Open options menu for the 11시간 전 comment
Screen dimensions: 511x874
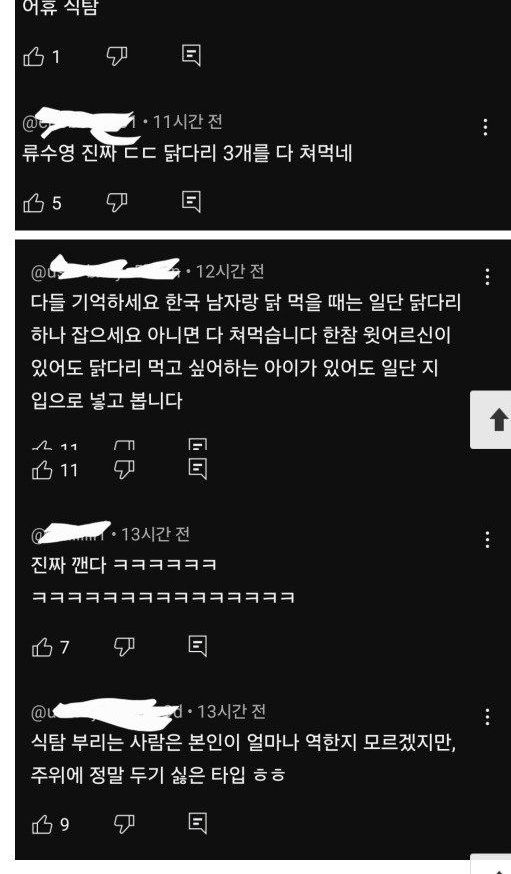[x=486, y=127]
